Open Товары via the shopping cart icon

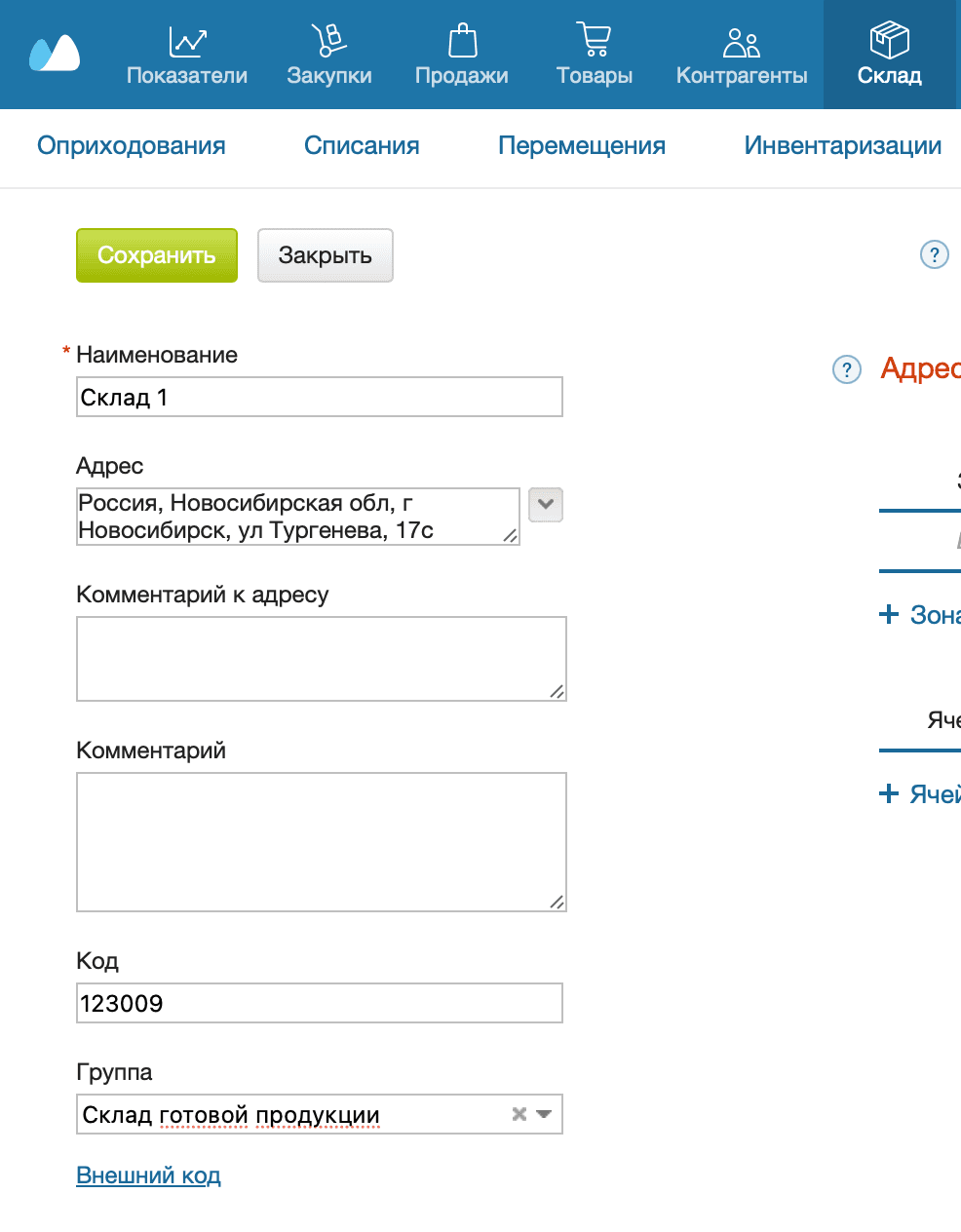pos(595,39)
